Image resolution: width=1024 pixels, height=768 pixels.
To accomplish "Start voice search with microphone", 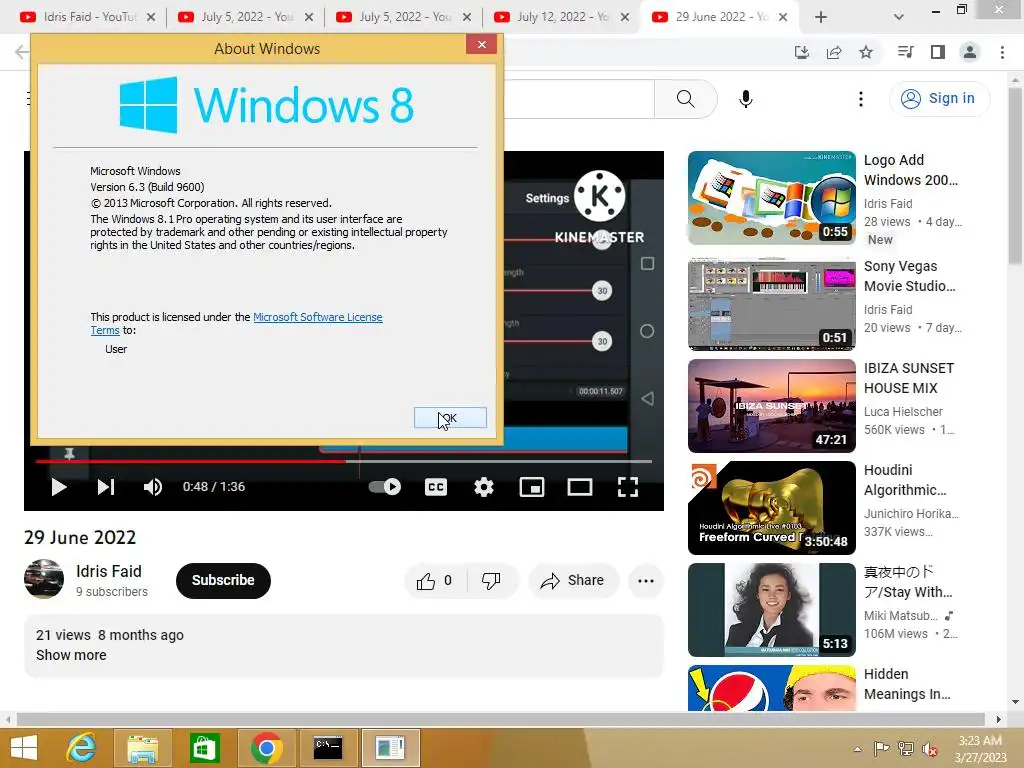I will [x=746, y=99].
